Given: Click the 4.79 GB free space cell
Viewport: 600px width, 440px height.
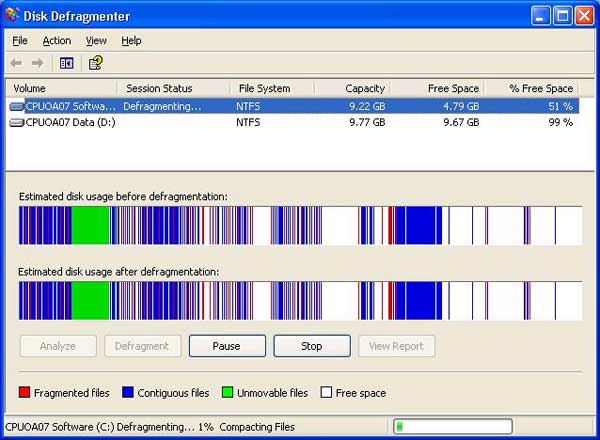Looking at the screenshot, I should point(461,106).
